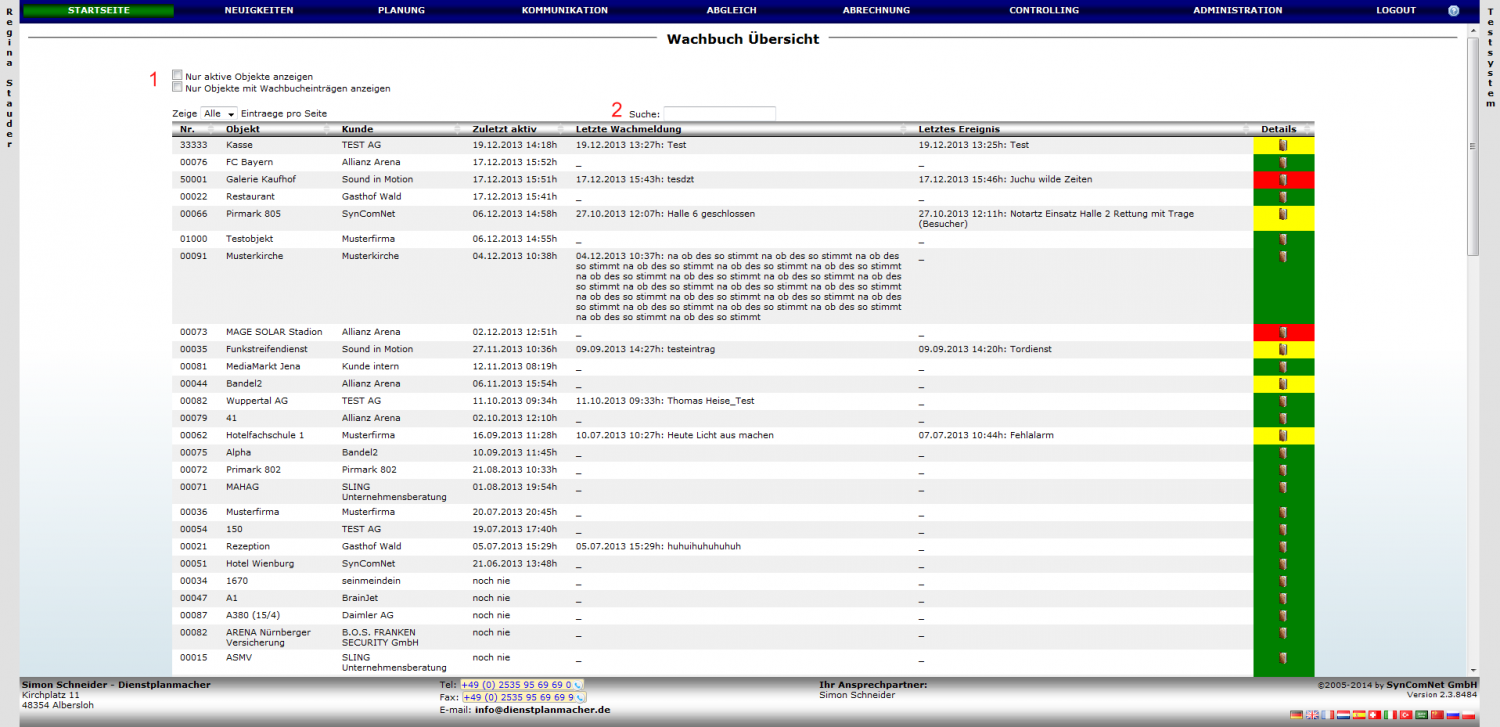Switch language to German flag
Screen dimensions: 1500x727
[x=1296, y=715]
